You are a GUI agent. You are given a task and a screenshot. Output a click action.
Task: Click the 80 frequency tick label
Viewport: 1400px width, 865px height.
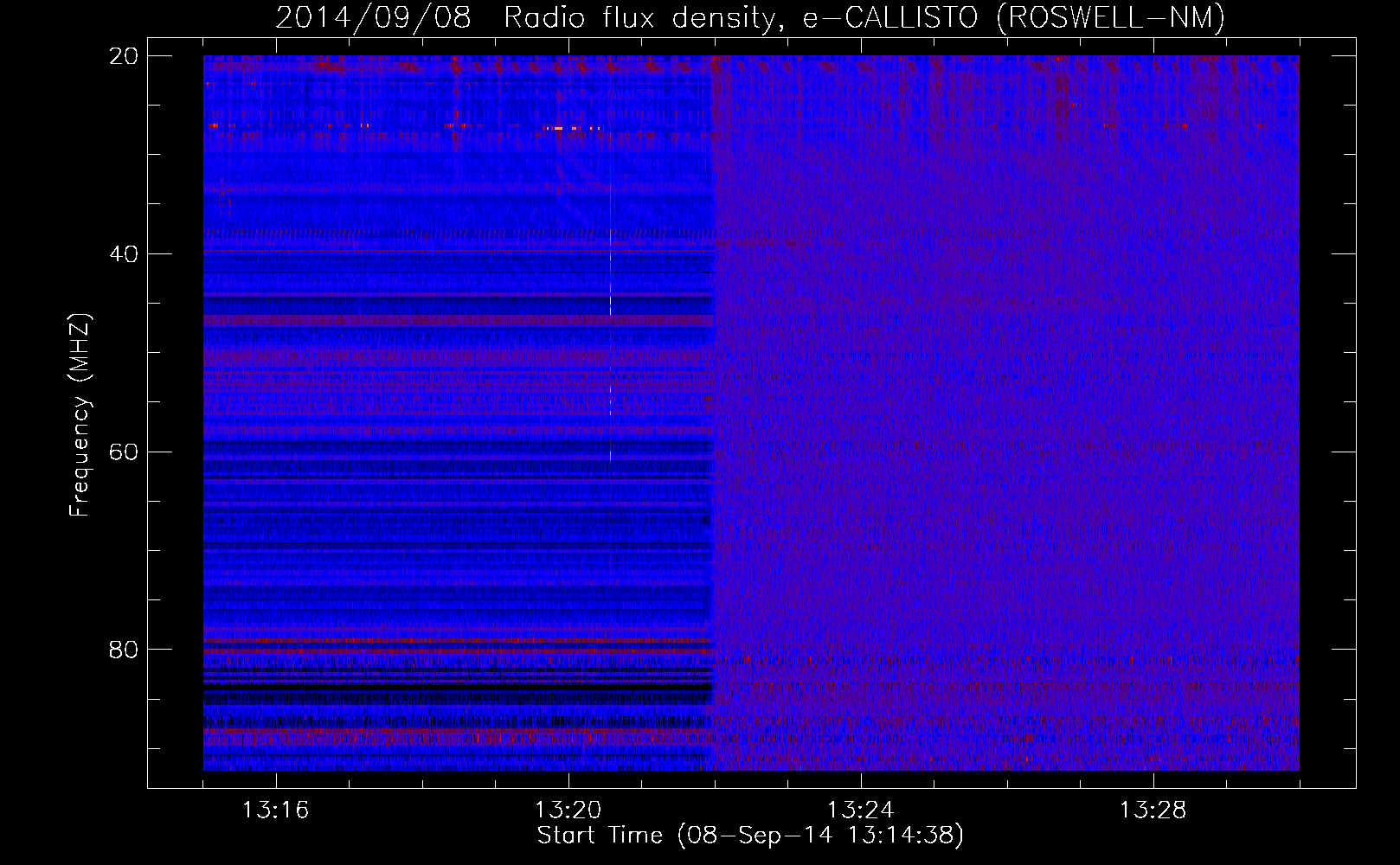[124, 650]
